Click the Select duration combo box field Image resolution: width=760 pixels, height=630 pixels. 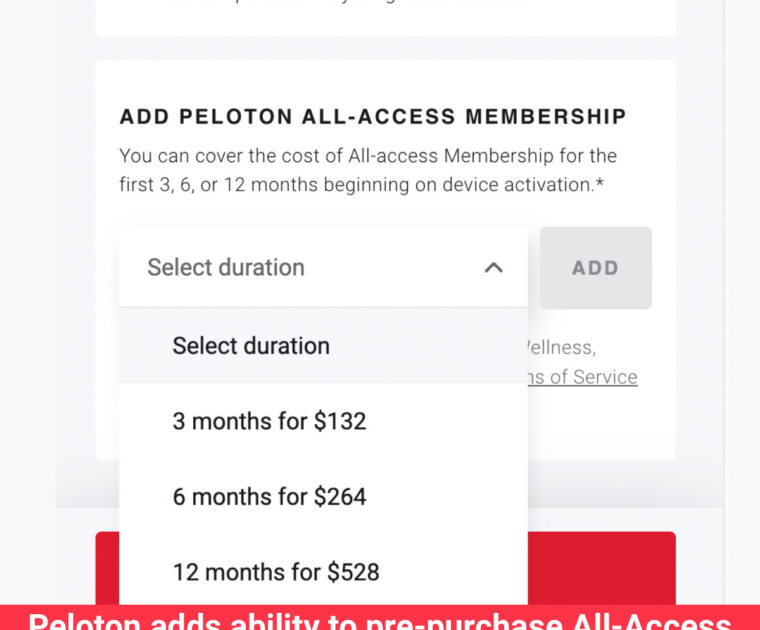pos(300,267)
